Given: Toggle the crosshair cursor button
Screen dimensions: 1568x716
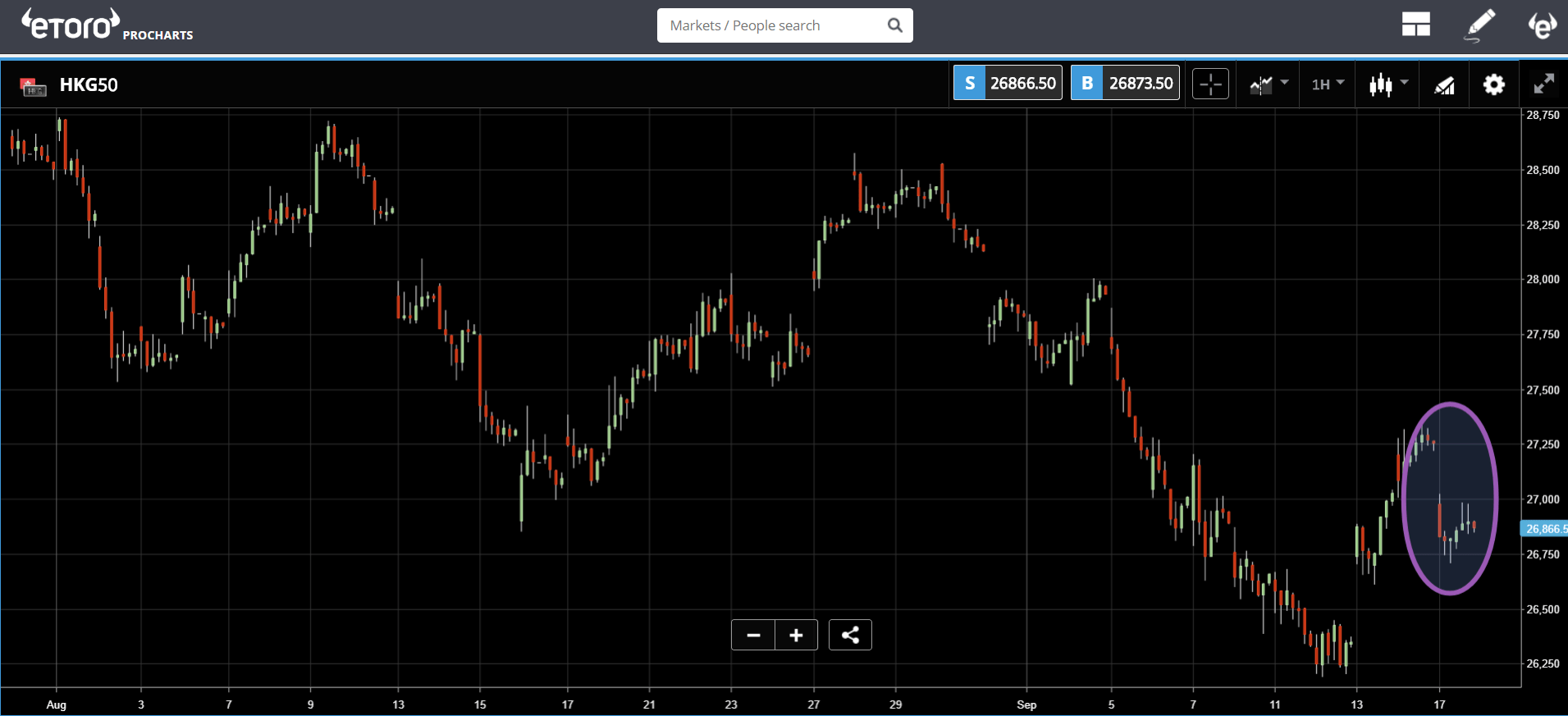Looking at the screenshot, I should 1210,84.
